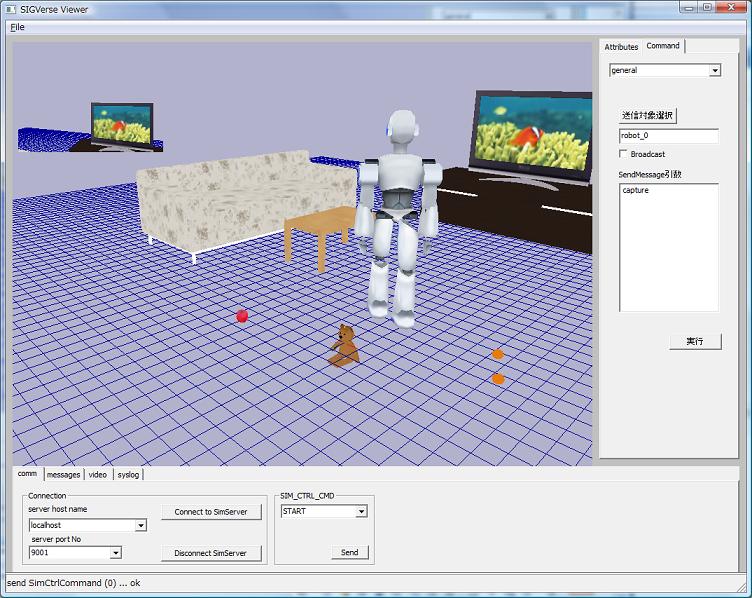Expand the server host name dropdown

tap(140, 525)
